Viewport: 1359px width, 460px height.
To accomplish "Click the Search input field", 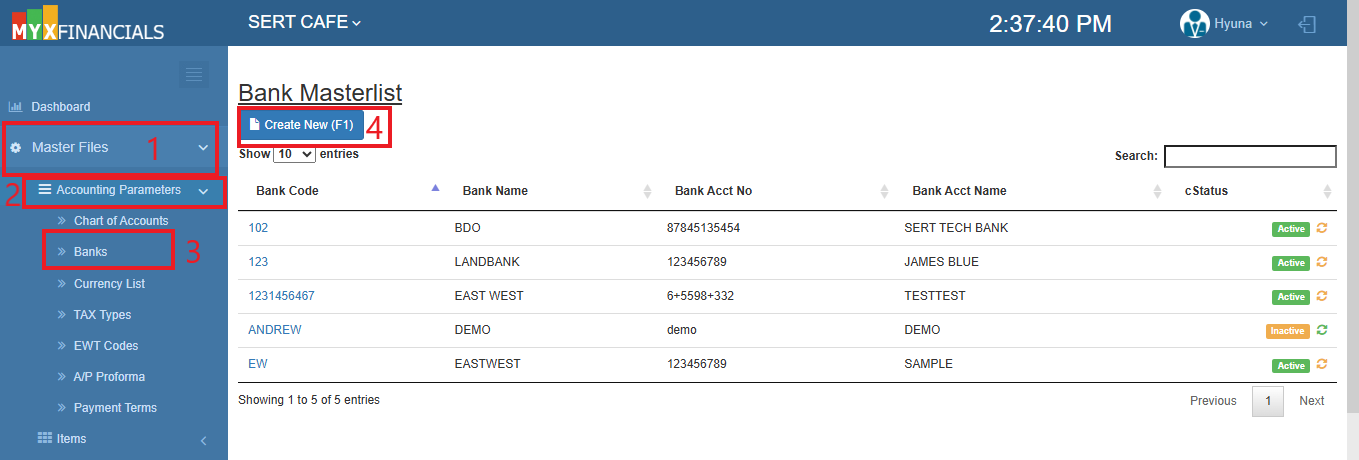I will pos(1249,156).
